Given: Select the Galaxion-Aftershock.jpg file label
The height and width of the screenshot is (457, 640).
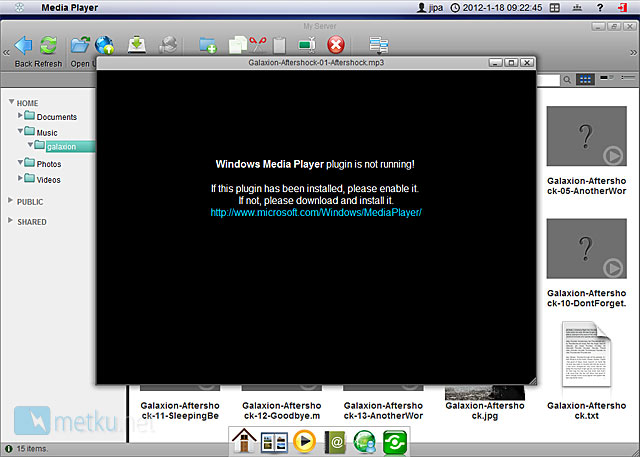Looking at the screenshot, I should tap(484, 411).
